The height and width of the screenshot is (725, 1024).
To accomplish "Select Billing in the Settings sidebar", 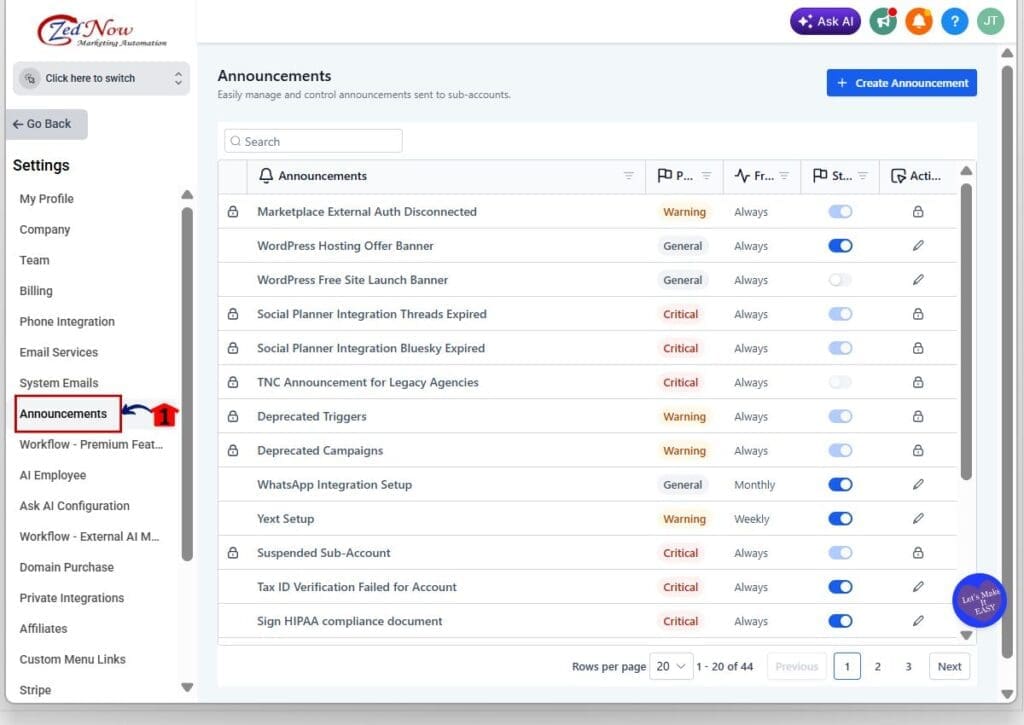I will [x=35, y=290].
